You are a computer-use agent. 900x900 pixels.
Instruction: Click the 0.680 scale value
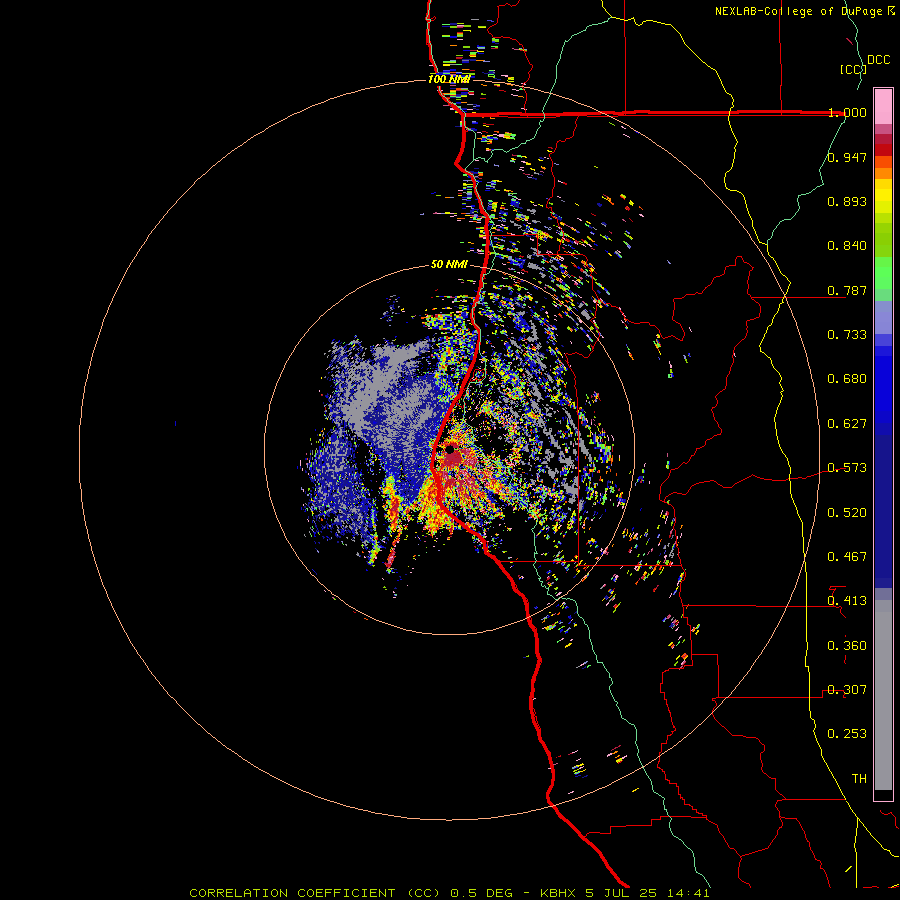coord(847,379)
